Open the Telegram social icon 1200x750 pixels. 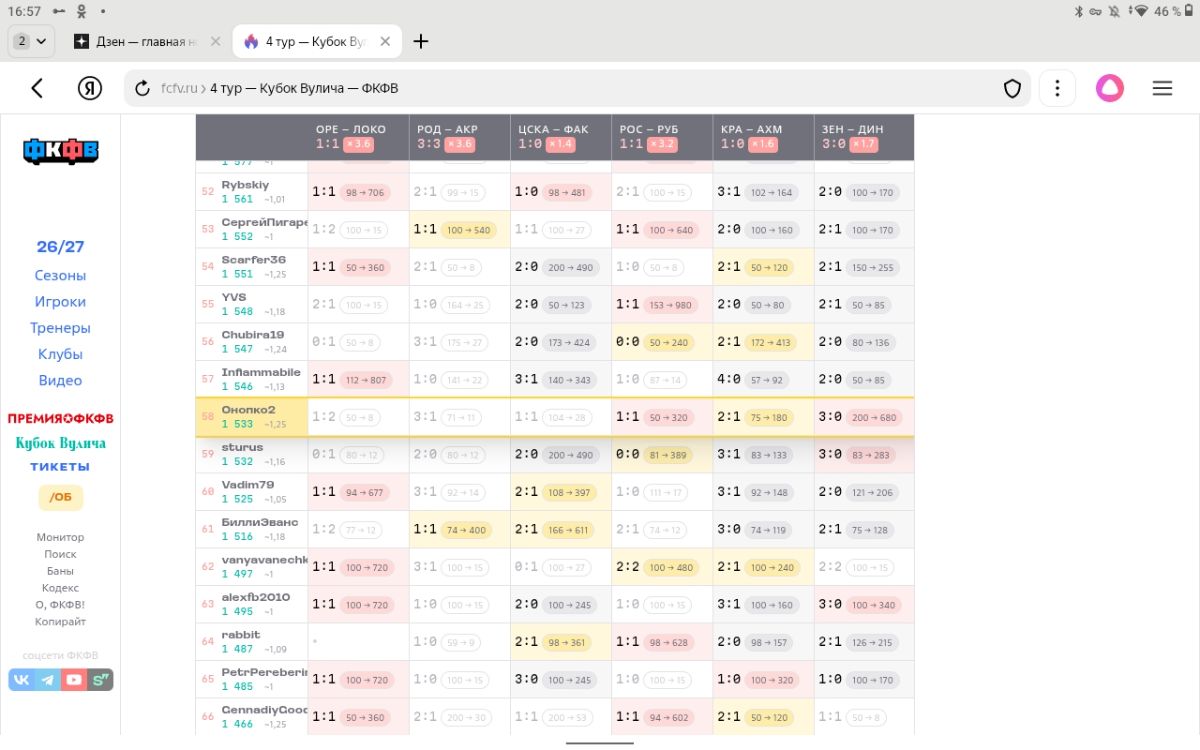(47, 680)
